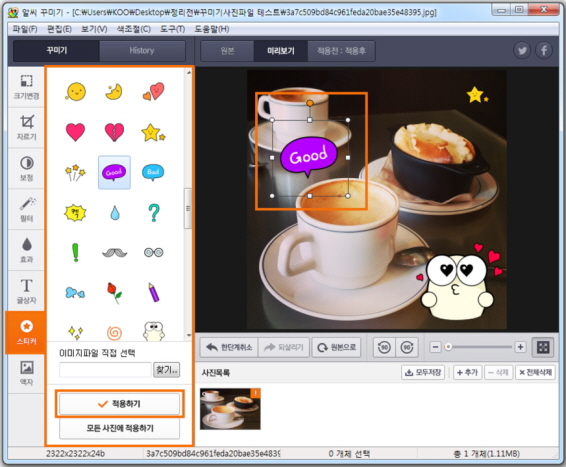Pick the purple pencil sticker
Viewport: 566px width, 467px height.
(154, 292)
